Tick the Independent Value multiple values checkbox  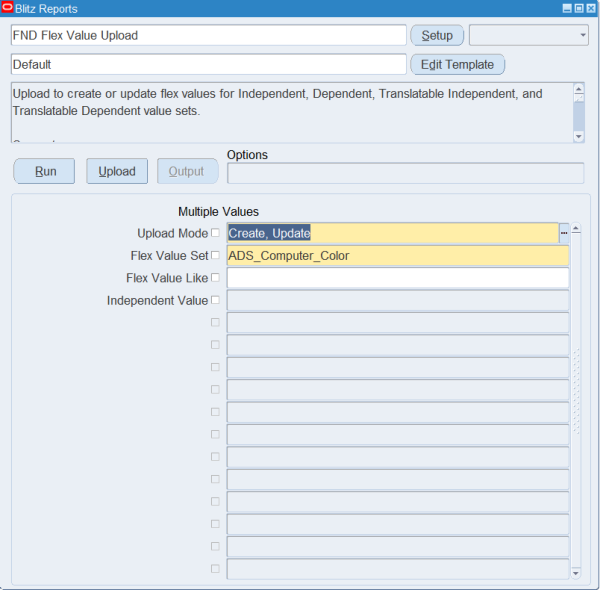215,300
